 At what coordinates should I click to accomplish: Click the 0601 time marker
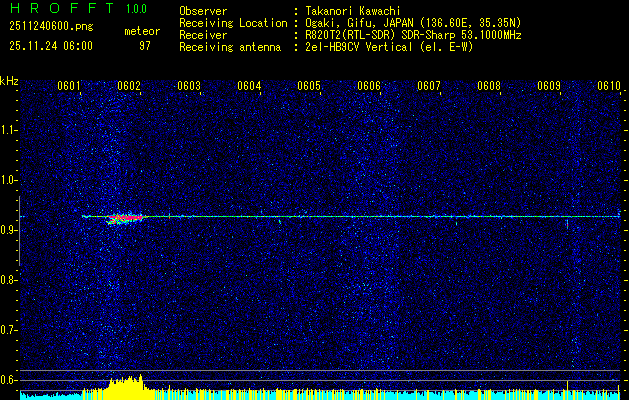coord(69,86)
